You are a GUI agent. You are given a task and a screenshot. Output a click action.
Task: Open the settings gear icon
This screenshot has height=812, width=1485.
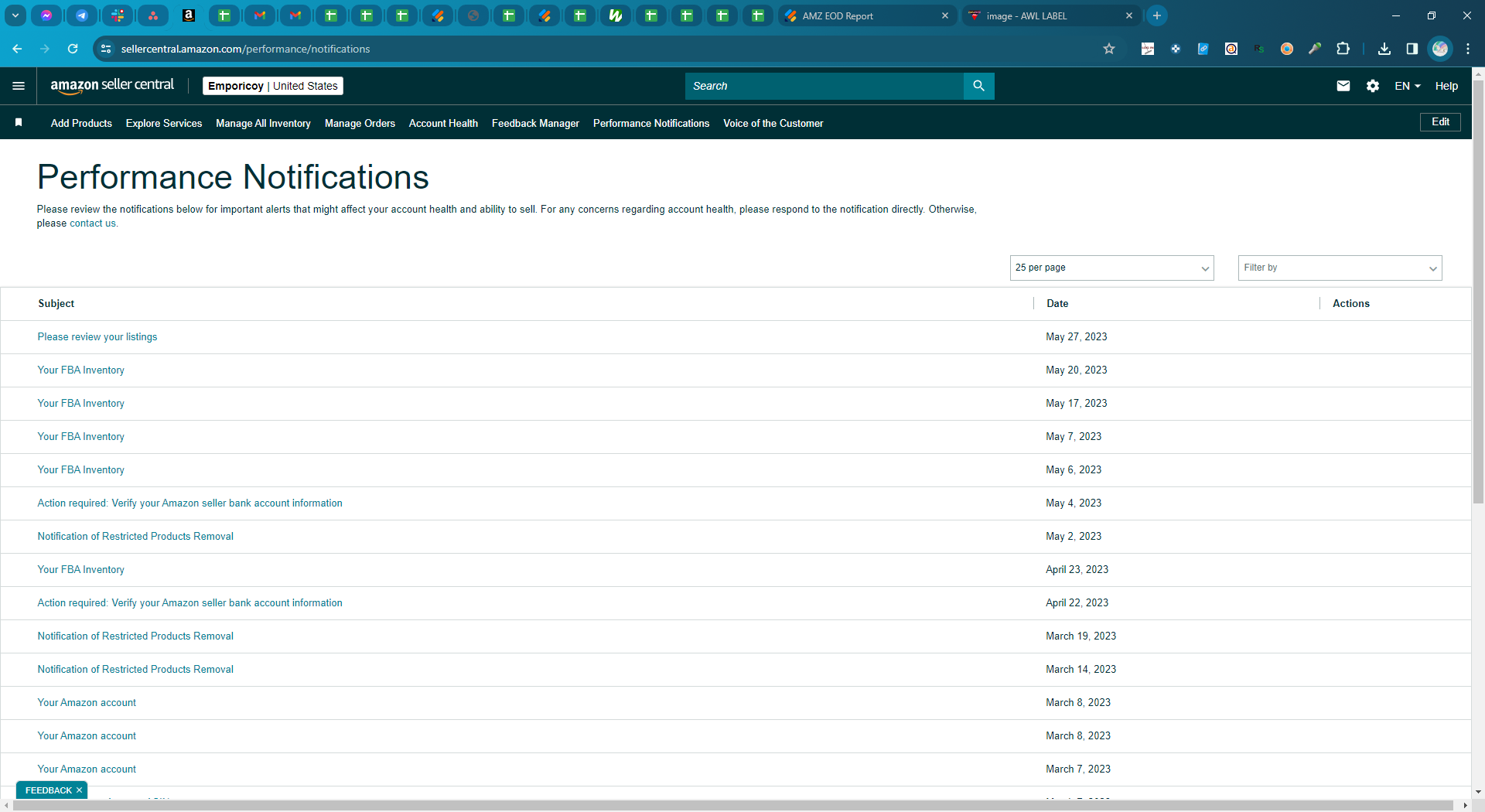[1373, 86]
